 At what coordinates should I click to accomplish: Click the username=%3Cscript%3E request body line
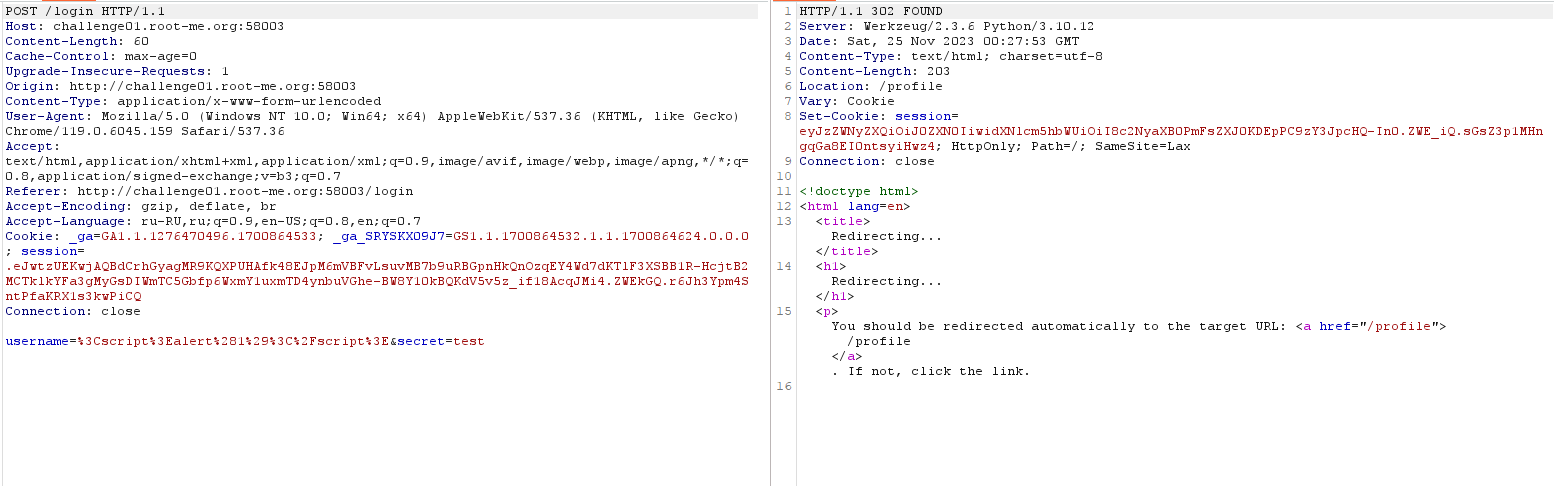pyautogui.click(x=244, y=341)
